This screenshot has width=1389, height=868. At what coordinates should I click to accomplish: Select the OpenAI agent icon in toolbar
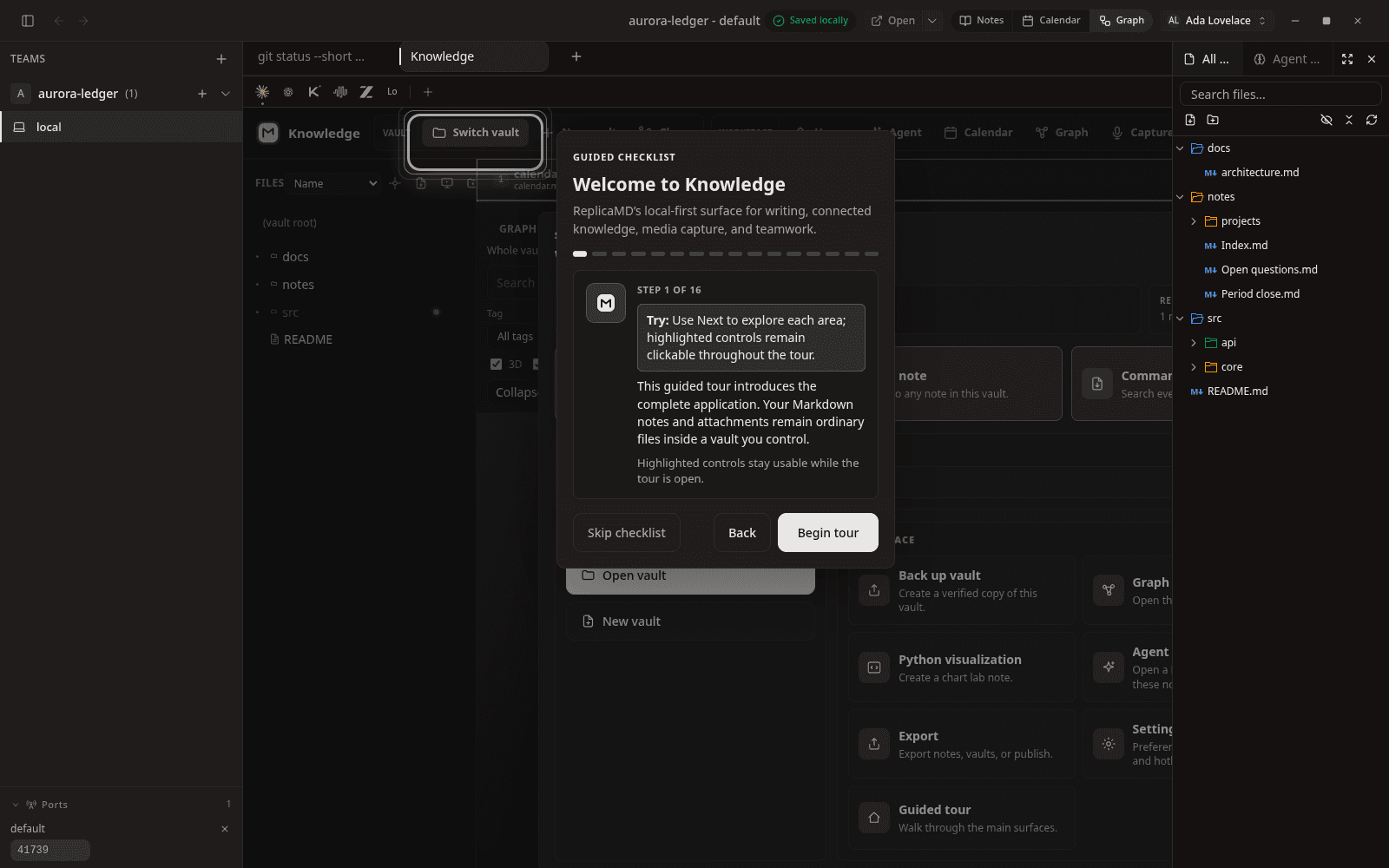coord(288,92)
